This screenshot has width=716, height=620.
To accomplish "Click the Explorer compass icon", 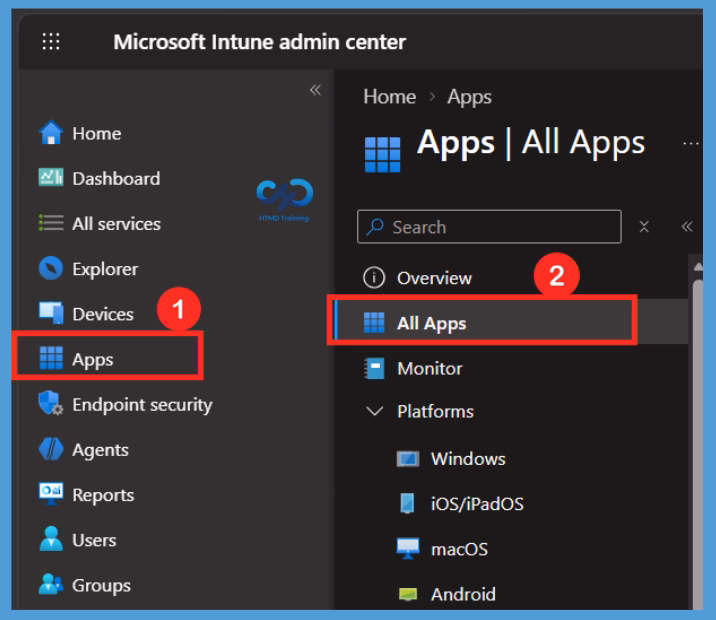I will pyautogui.click(x=51, y=268).
